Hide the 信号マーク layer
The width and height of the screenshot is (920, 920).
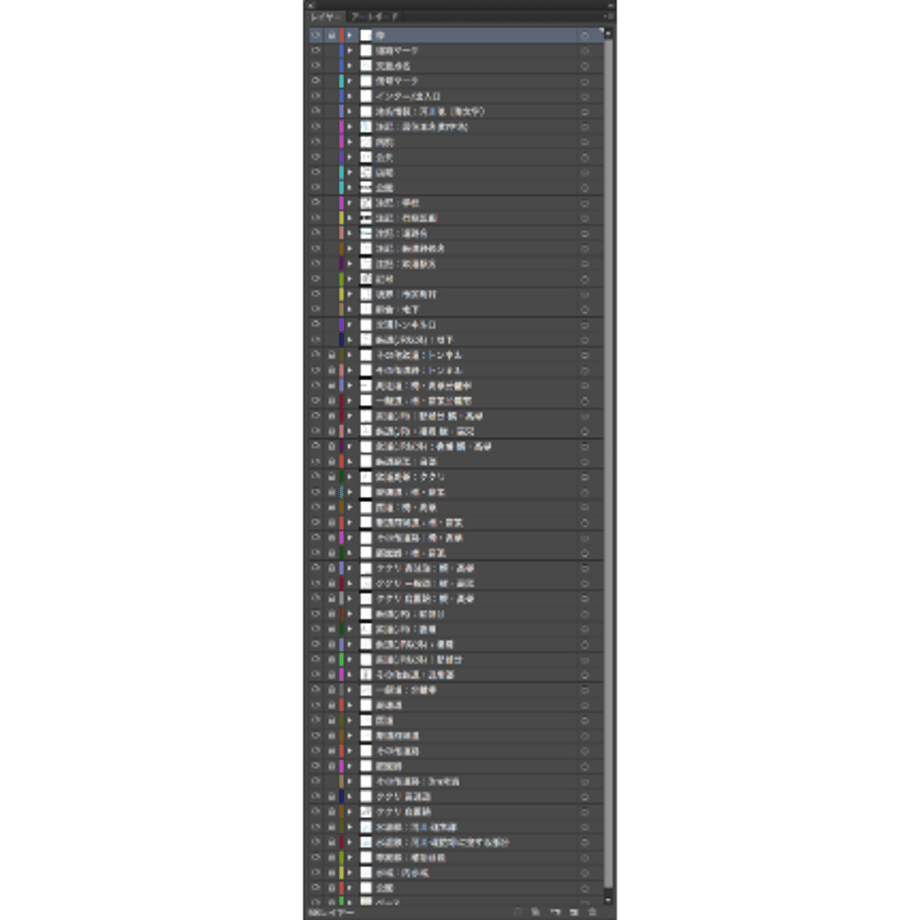pos(316,81)
